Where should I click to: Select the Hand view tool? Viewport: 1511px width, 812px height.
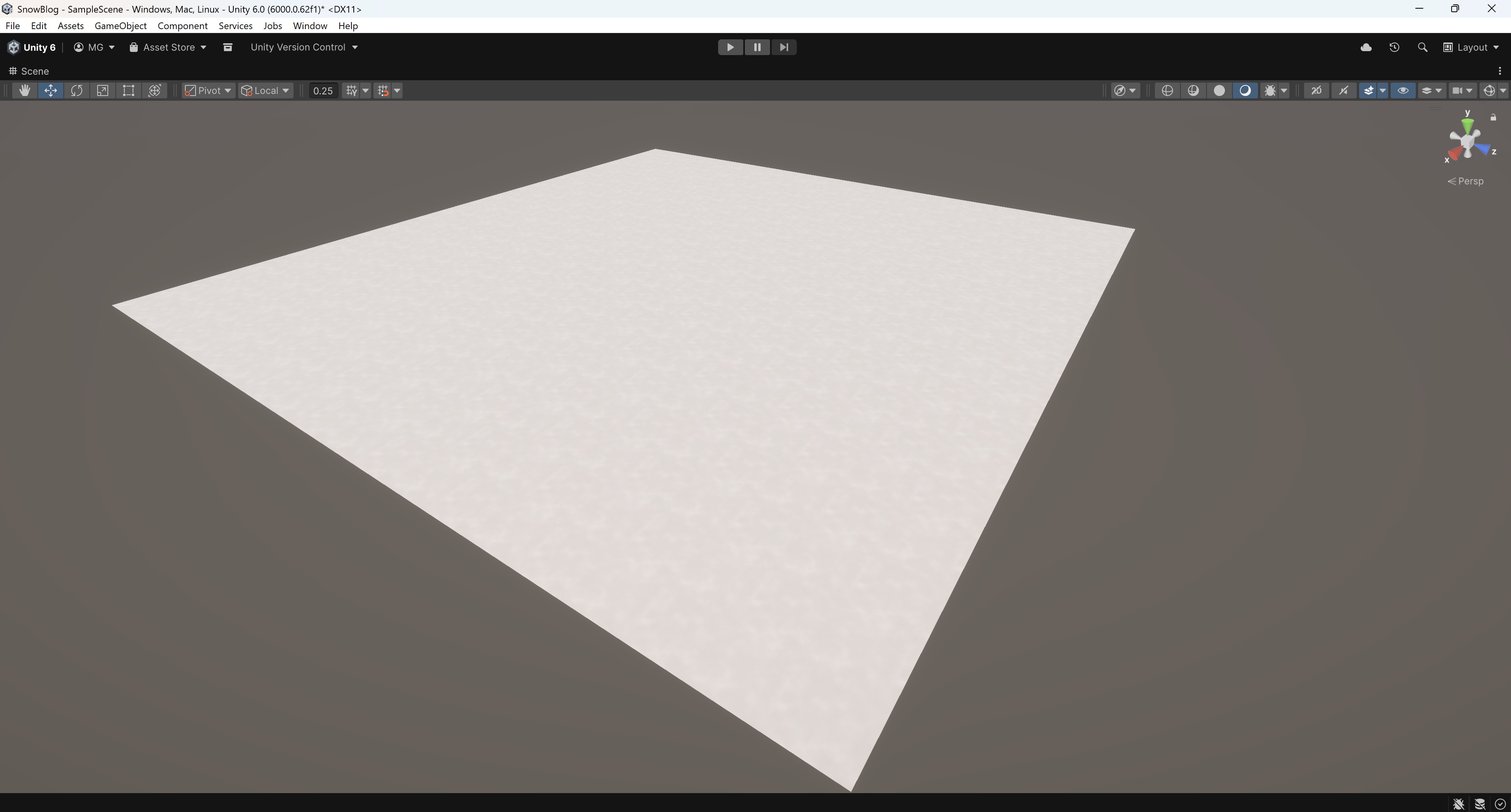coord(24,90)
